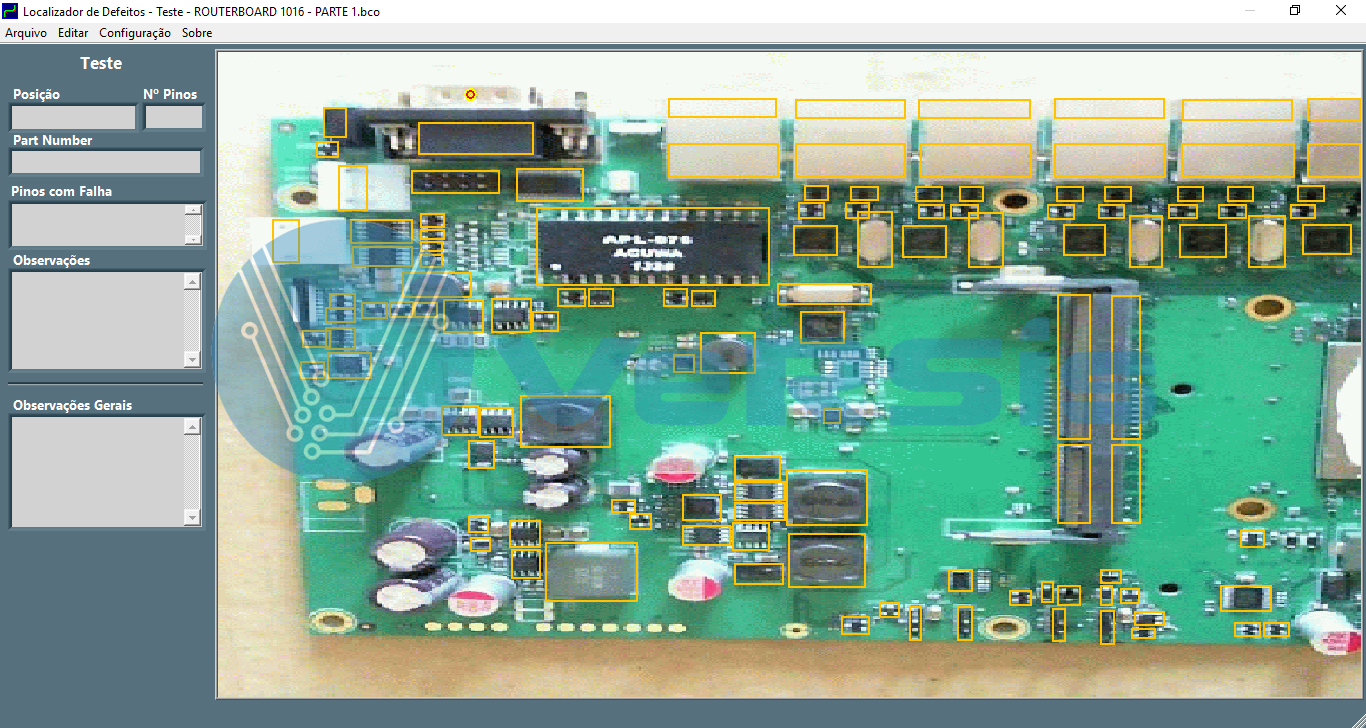Click the up arrow of Pinos com Falha scrollbar
The image size is (1366, 728).
pyautogui.click(x=193, y=210)
